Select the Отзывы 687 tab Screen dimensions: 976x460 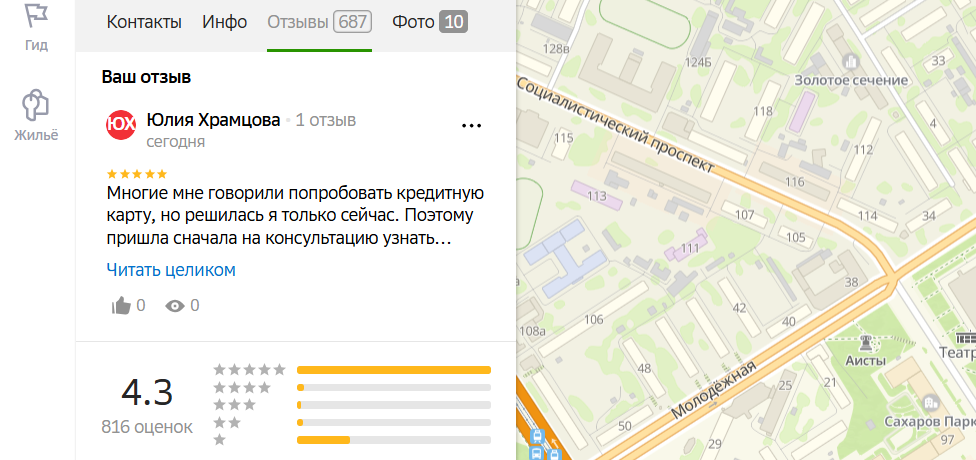(x=319, y=22)
